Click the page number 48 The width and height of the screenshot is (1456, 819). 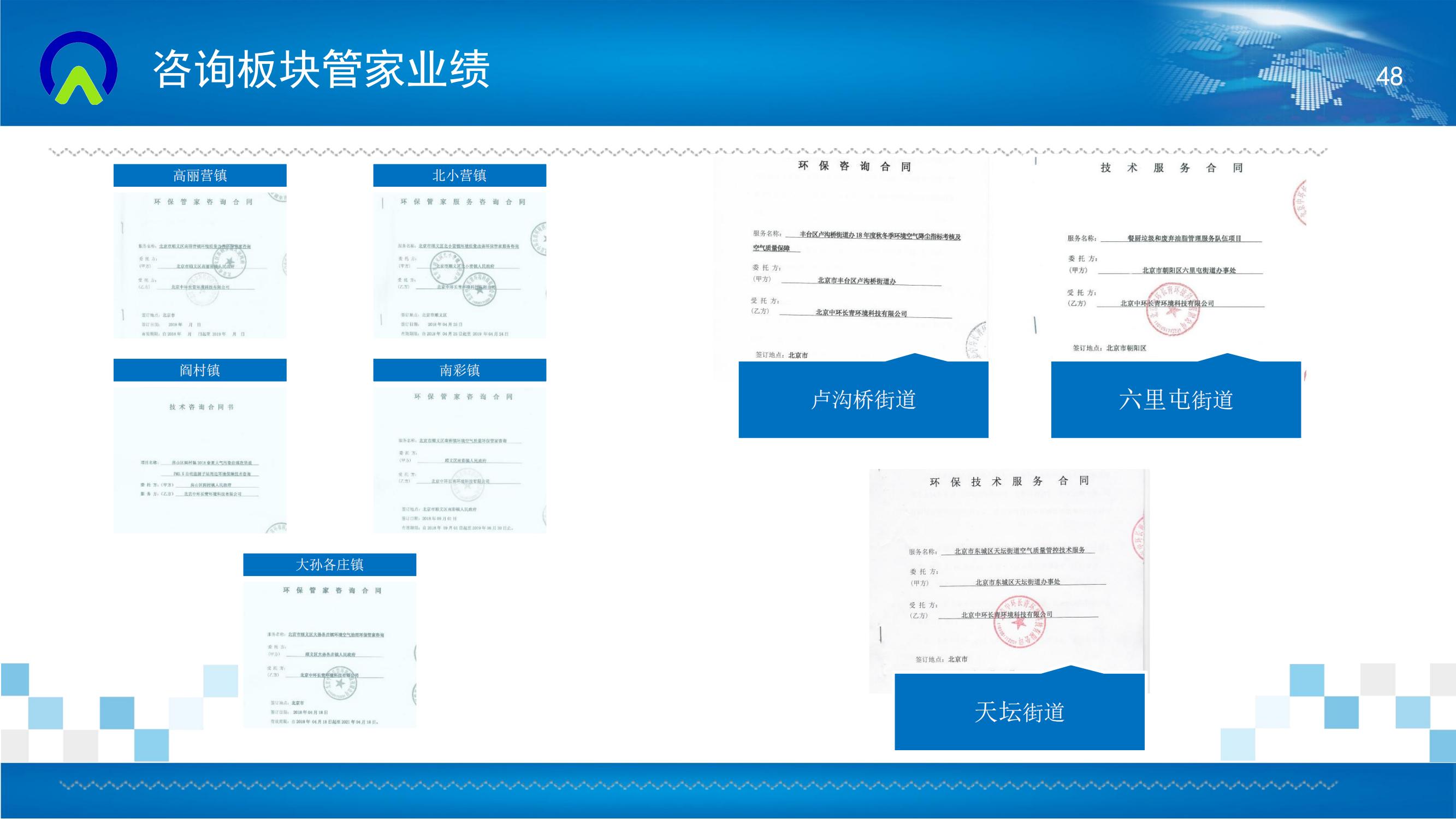click(1389, 77)
